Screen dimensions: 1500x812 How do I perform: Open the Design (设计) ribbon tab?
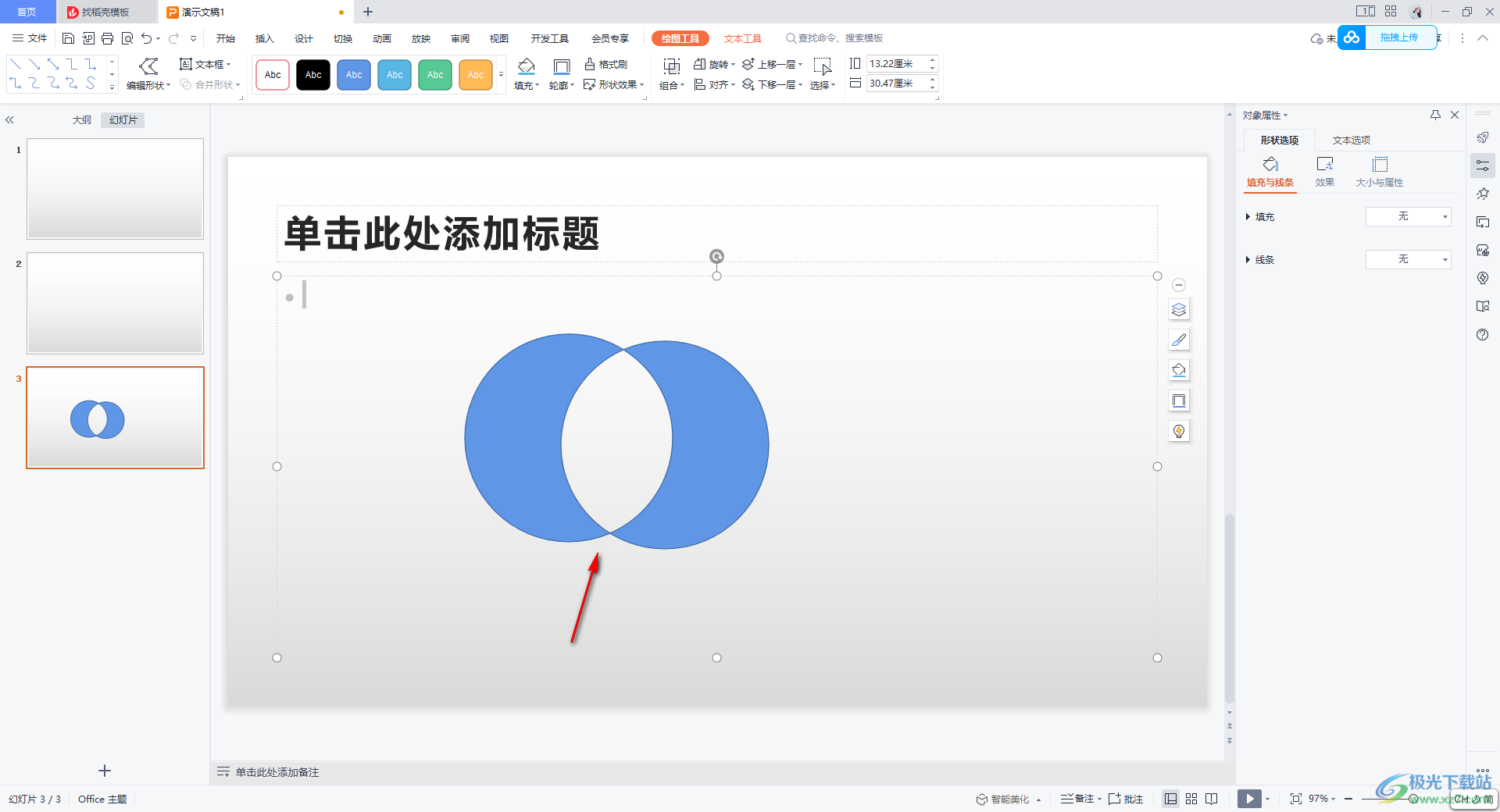(x=304, y=38)
